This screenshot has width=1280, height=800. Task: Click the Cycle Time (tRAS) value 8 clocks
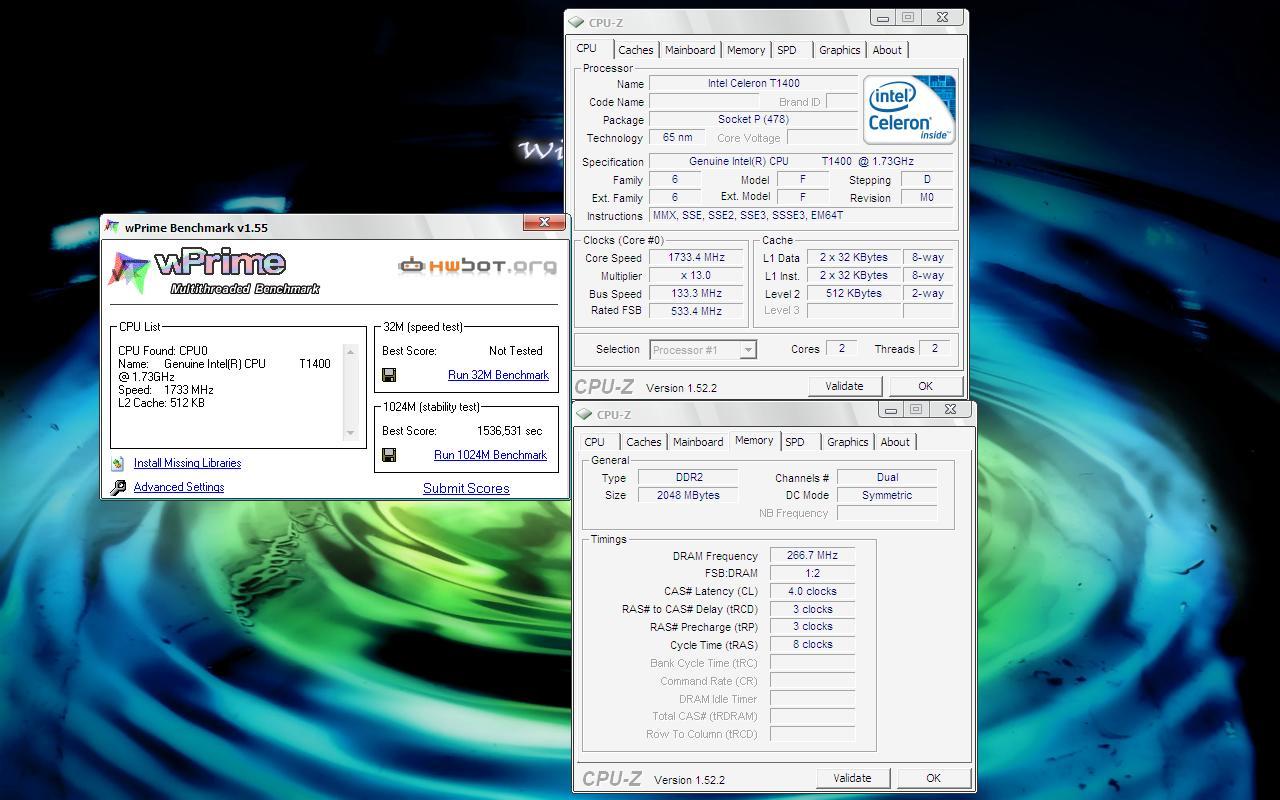tap(812, 645)
